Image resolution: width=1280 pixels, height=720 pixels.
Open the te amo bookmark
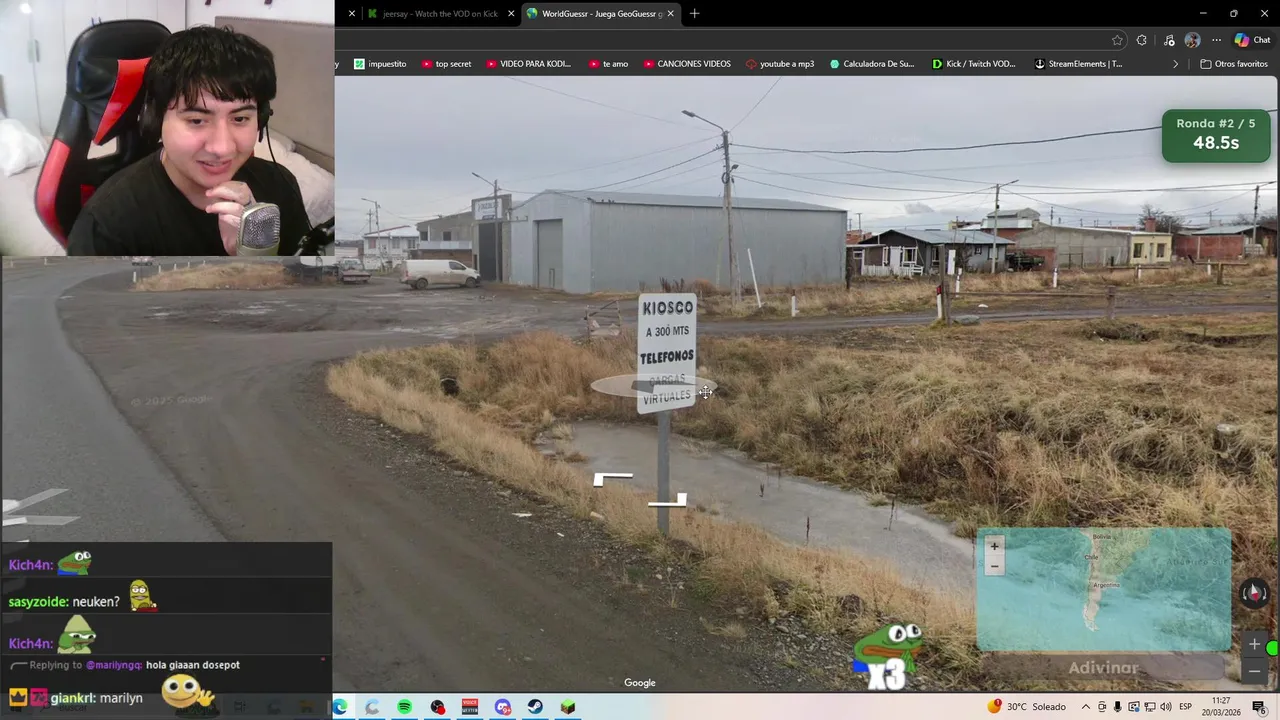pyautogui.click(x=608, y=64)
